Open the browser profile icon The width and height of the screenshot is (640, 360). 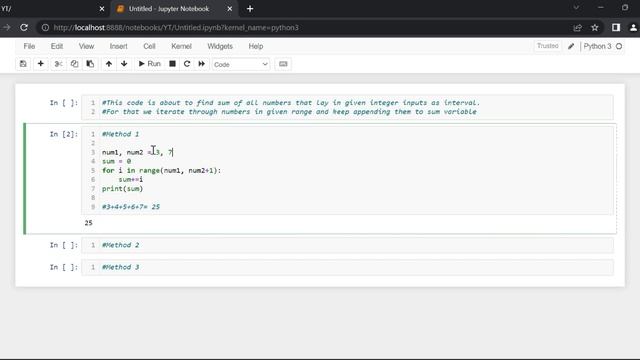coord(633,27)
